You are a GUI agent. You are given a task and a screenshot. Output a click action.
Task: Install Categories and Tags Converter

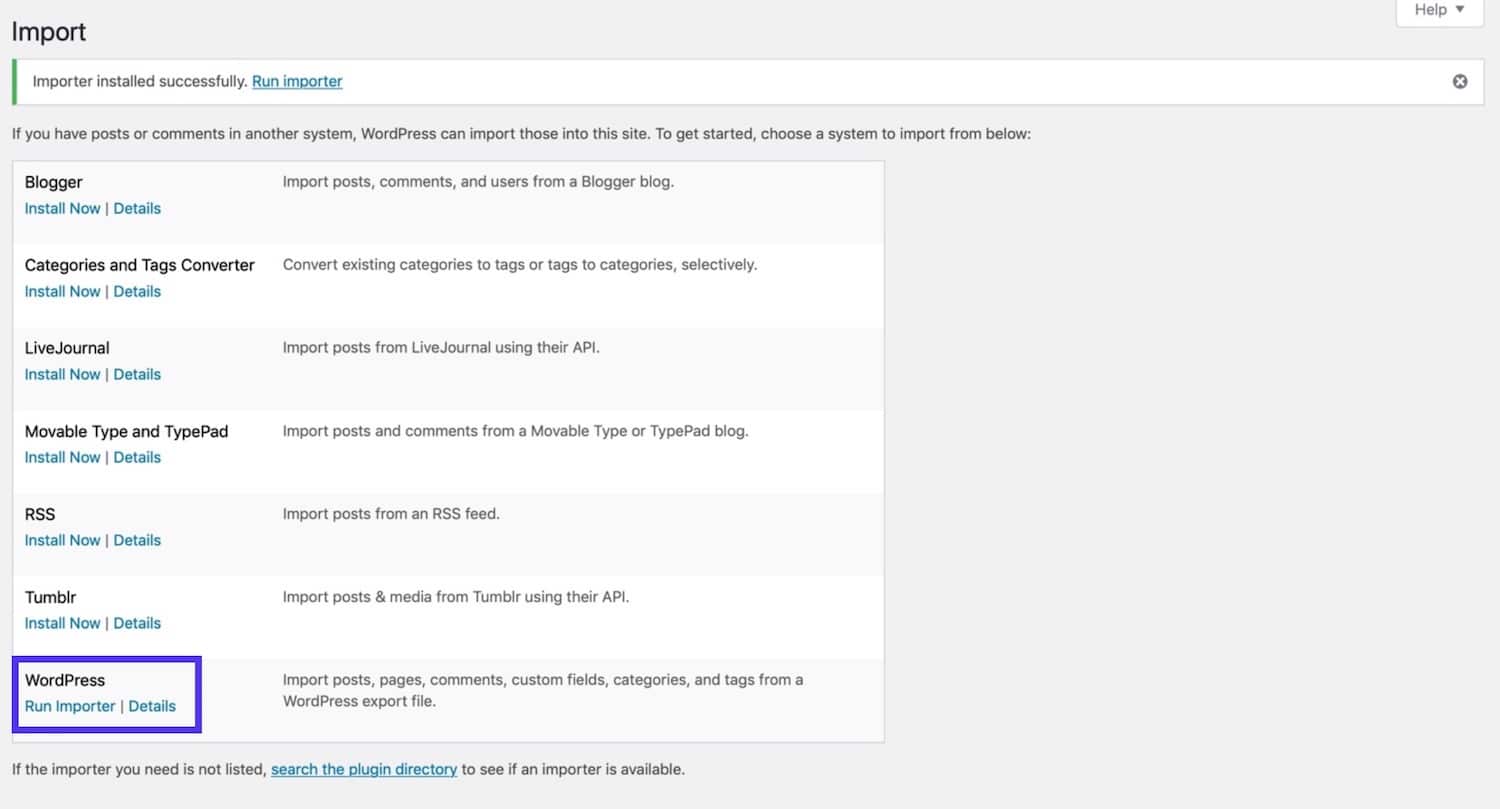(62, 292)
